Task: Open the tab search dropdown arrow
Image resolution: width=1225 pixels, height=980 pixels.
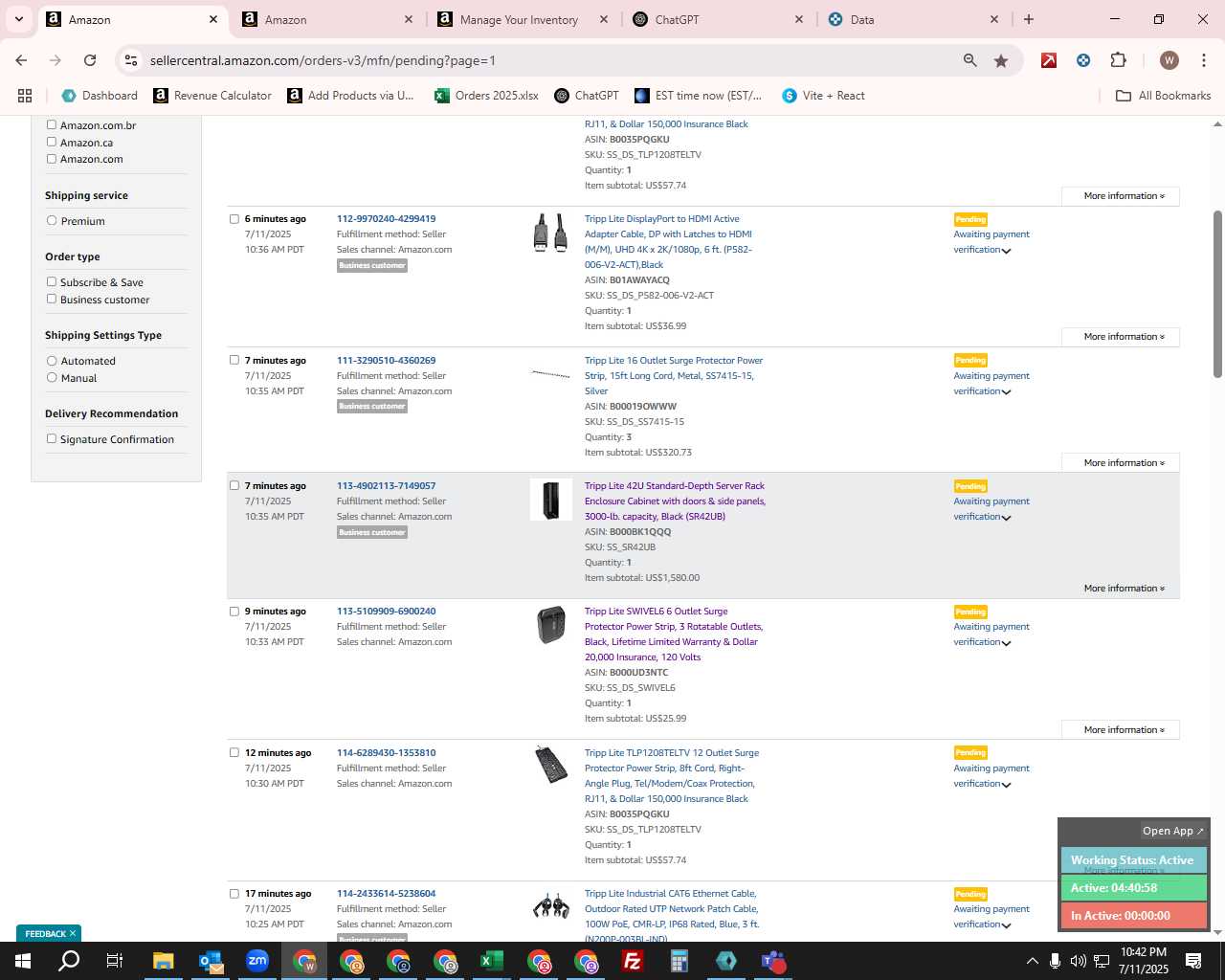Action: point(18,19)
